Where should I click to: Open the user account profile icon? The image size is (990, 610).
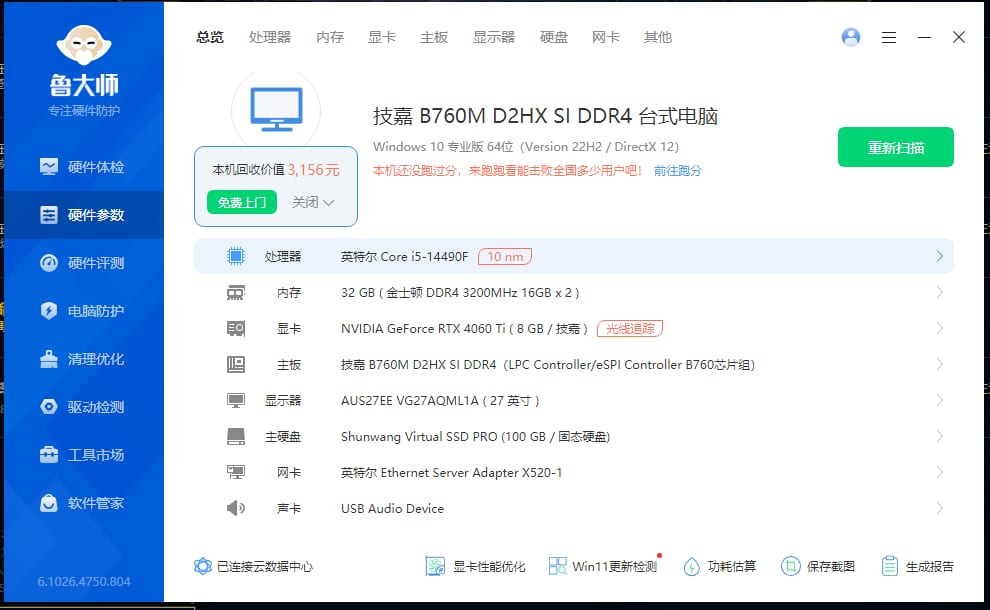pos(850,37)
